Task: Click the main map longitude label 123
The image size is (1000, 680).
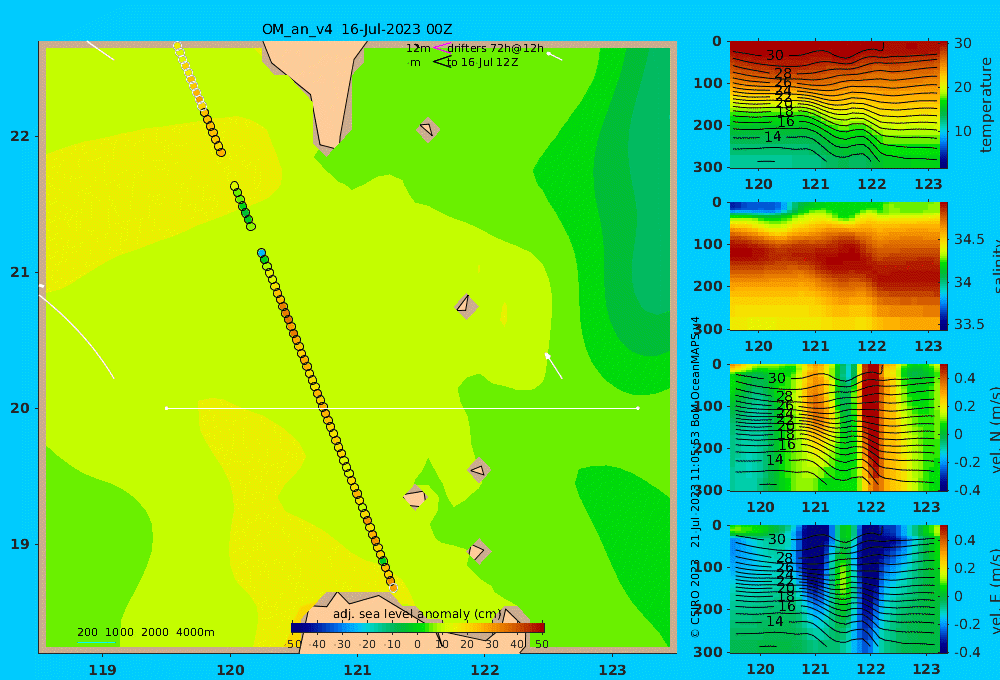Action: [x=613, y=670]
